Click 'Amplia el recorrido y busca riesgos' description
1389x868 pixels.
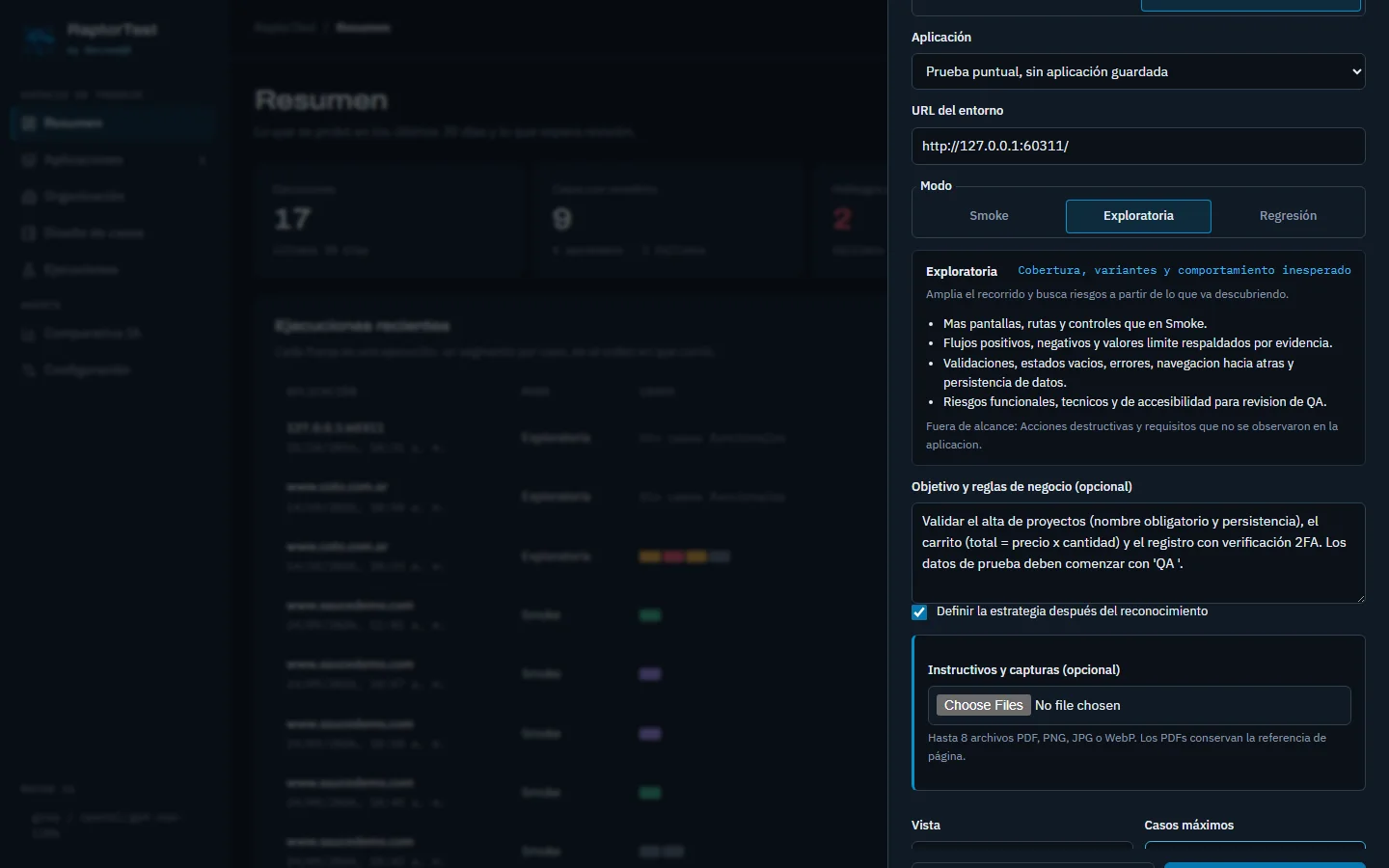[1107, 294]
